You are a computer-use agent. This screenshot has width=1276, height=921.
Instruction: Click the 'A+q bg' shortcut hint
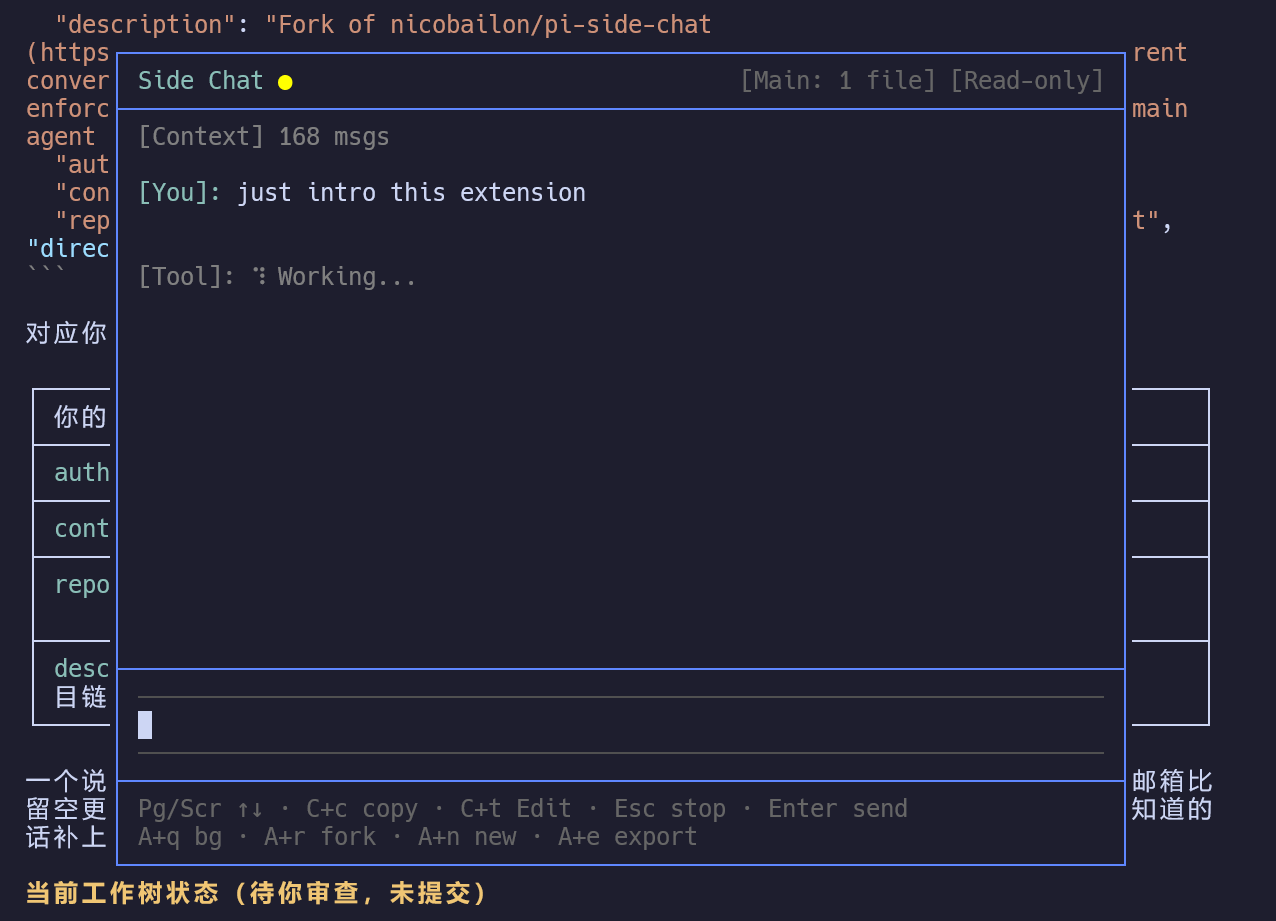tap(180, 837)
